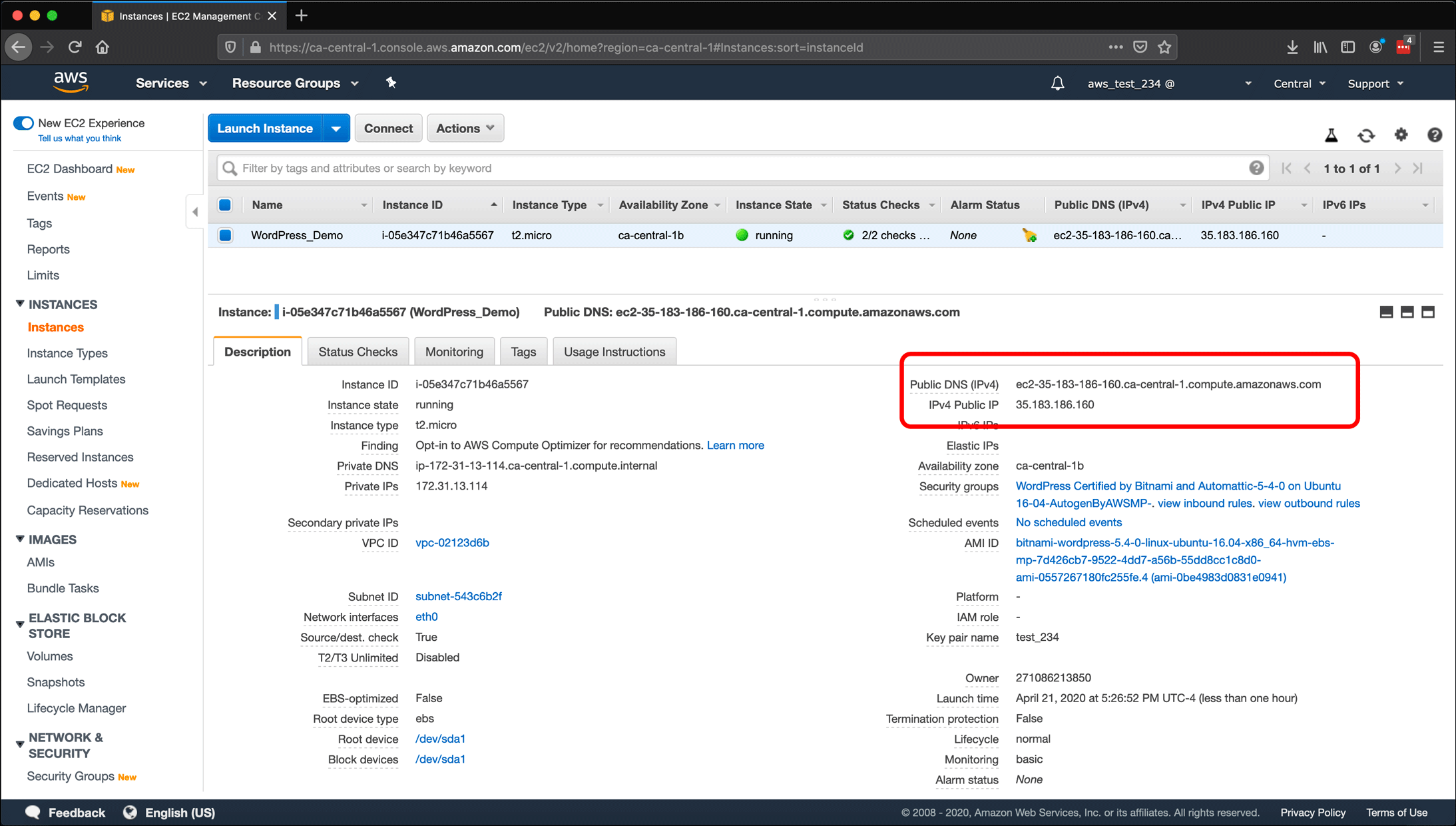Open the Status Checks tab
Screen dimensions: 1456x826
click(x=358, y=351)
